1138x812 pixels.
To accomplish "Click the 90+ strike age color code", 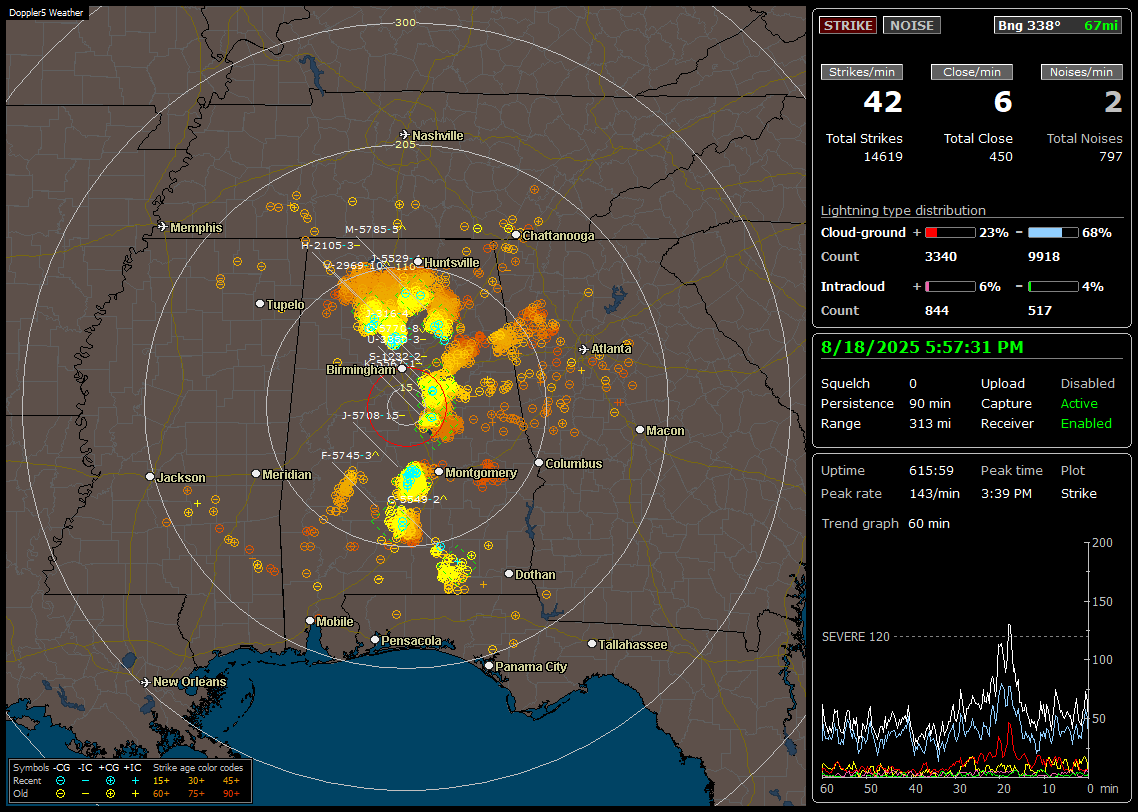I will pos(231,794).
